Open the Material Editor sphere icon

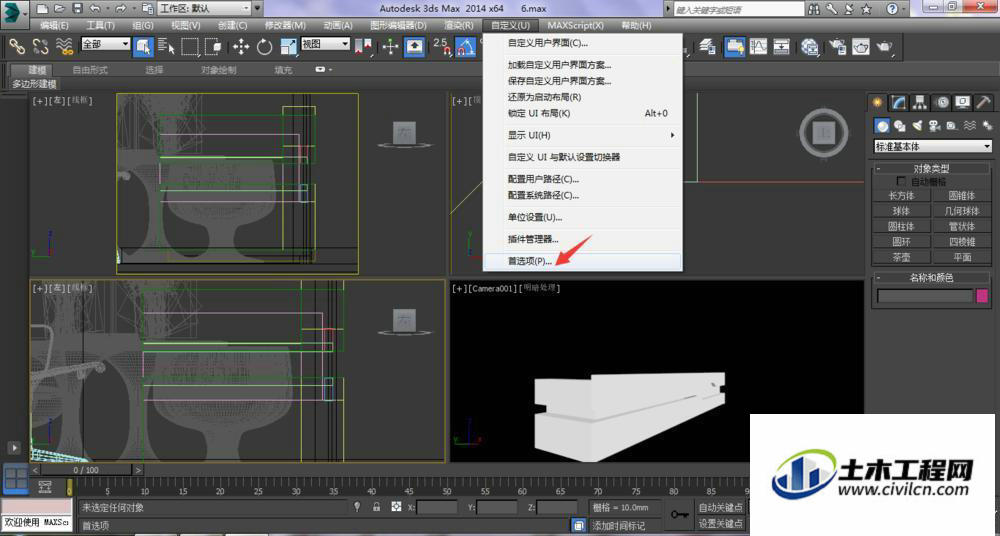(810, 46)
